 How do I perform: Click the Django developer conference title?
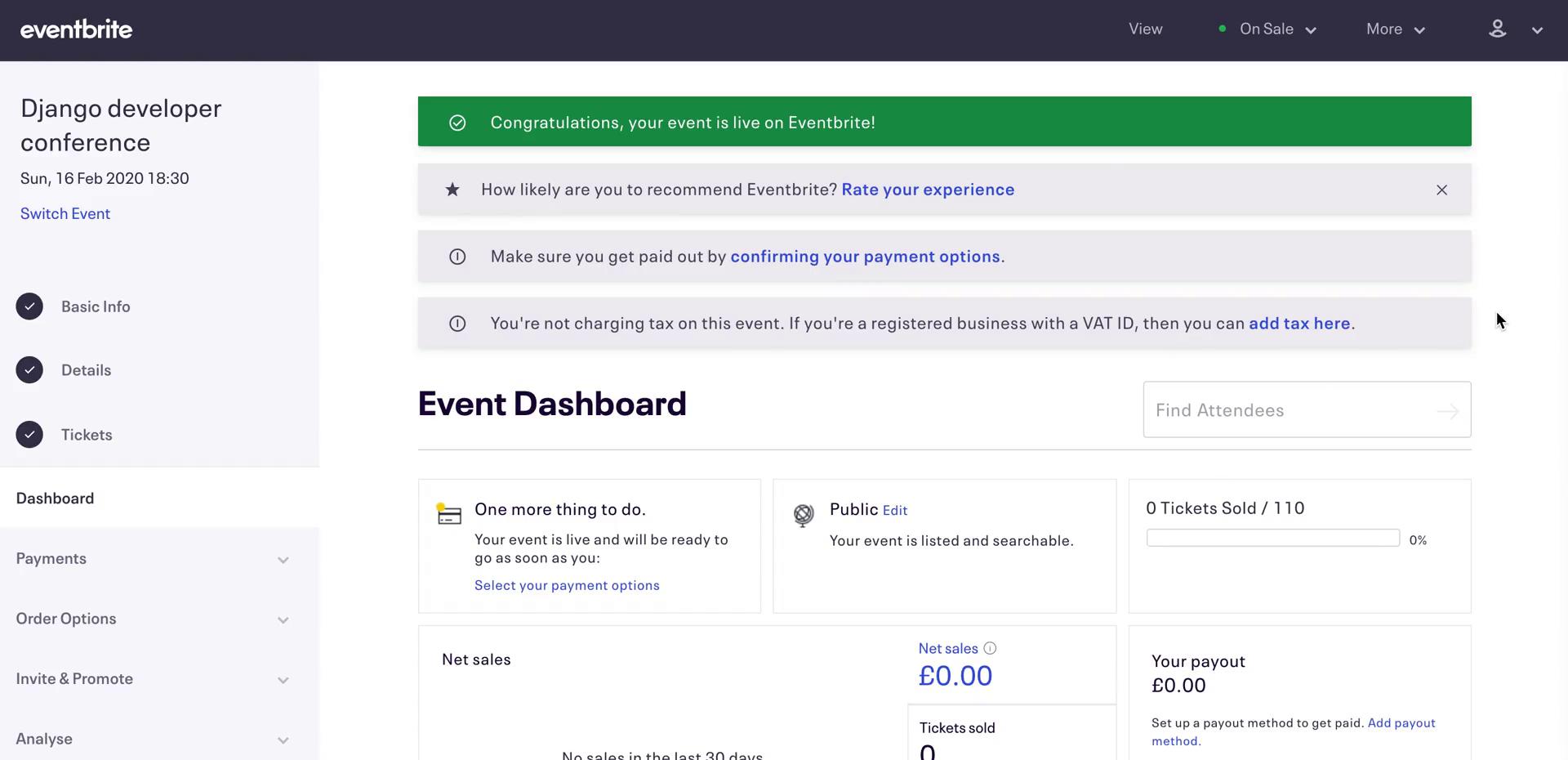click(121, 125)
